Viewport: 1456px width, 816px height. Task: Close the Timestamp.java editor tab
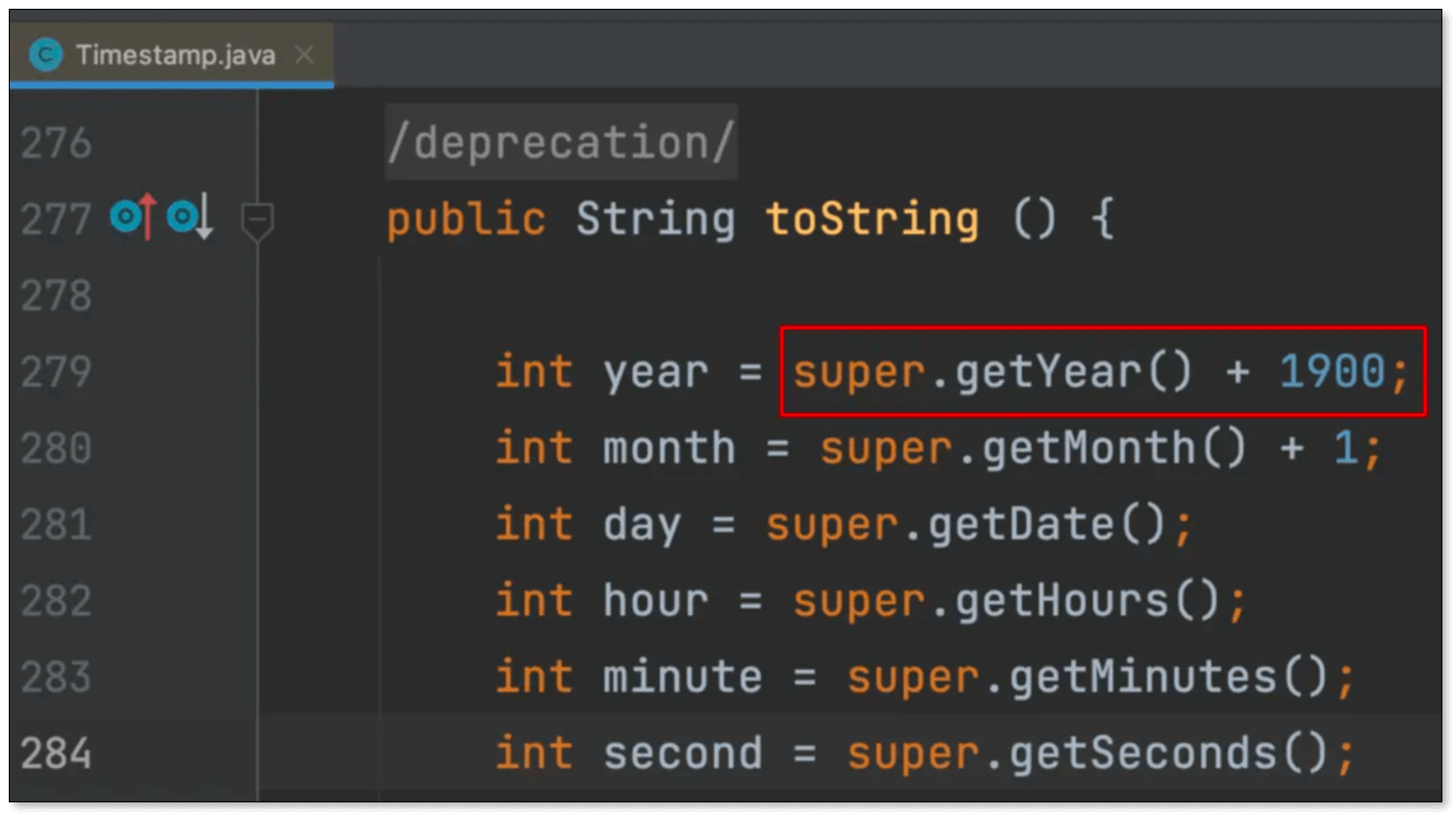click(305, 55)
